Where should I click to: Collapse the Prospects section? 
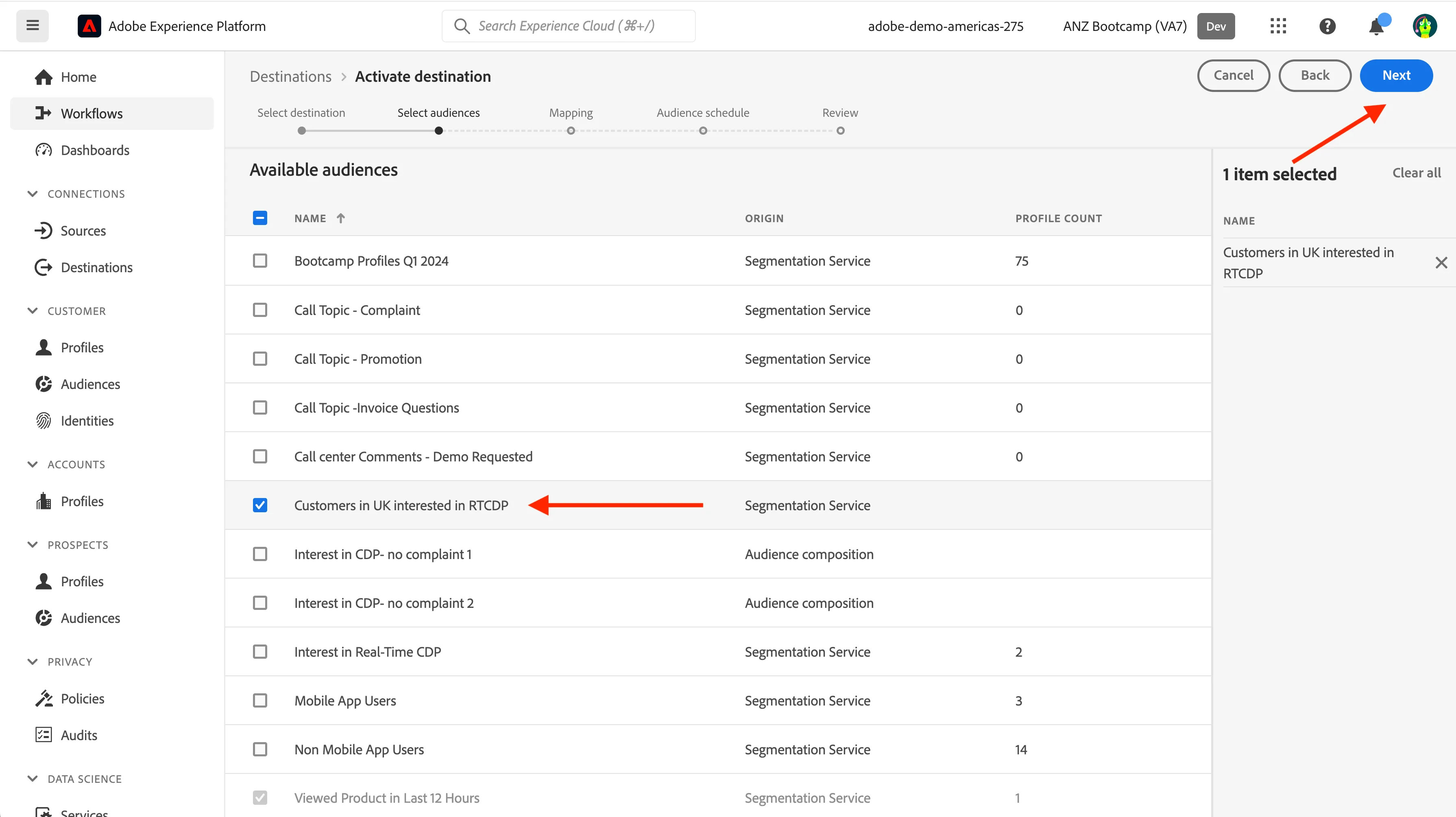click(x=33, y=544)
